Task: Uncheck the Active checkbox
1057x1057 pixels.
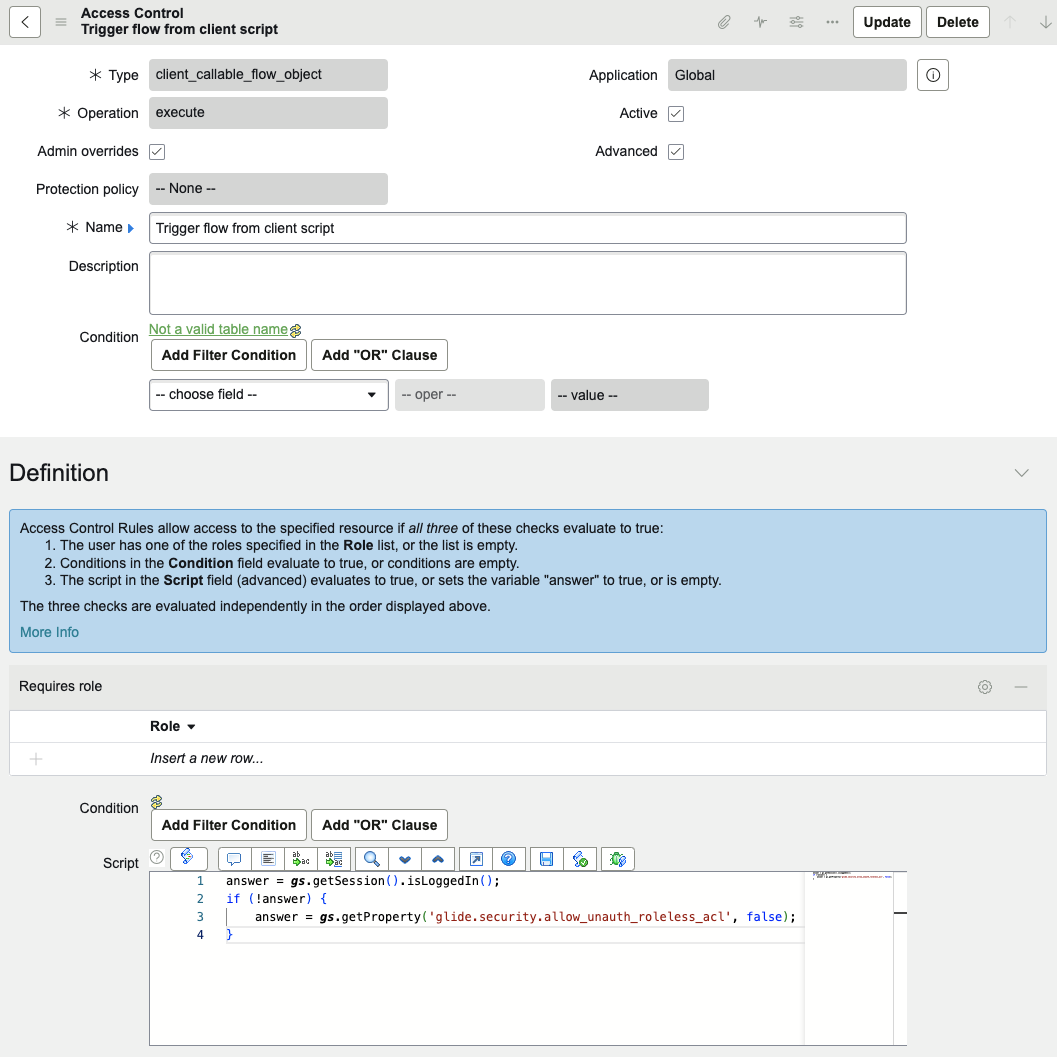Action: tap(676, 113)
